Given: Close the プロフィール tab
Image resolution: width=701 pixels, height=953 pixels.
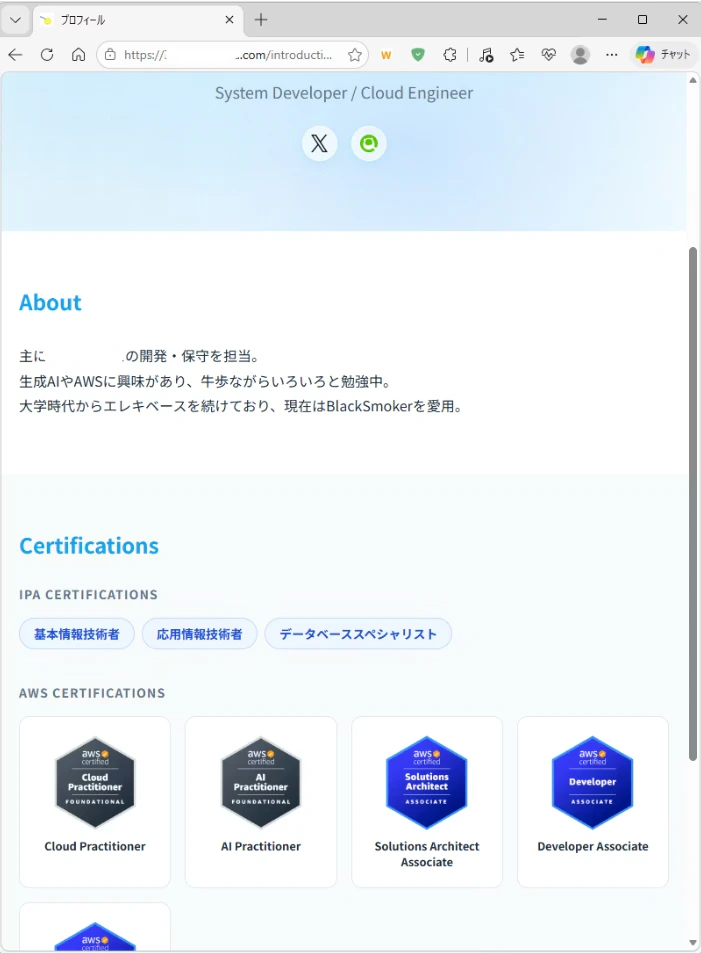Looking at the screenshot, I should point(229,20).
